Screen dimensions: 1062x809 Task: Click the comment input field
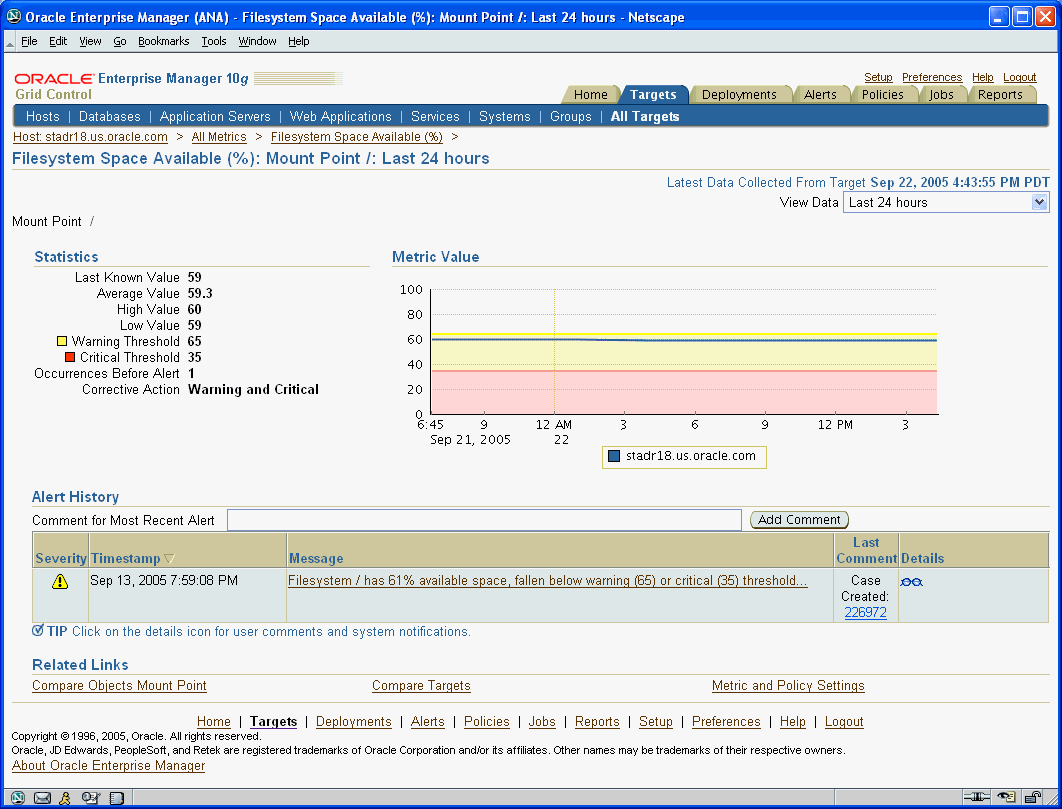[x=484, y=519]
